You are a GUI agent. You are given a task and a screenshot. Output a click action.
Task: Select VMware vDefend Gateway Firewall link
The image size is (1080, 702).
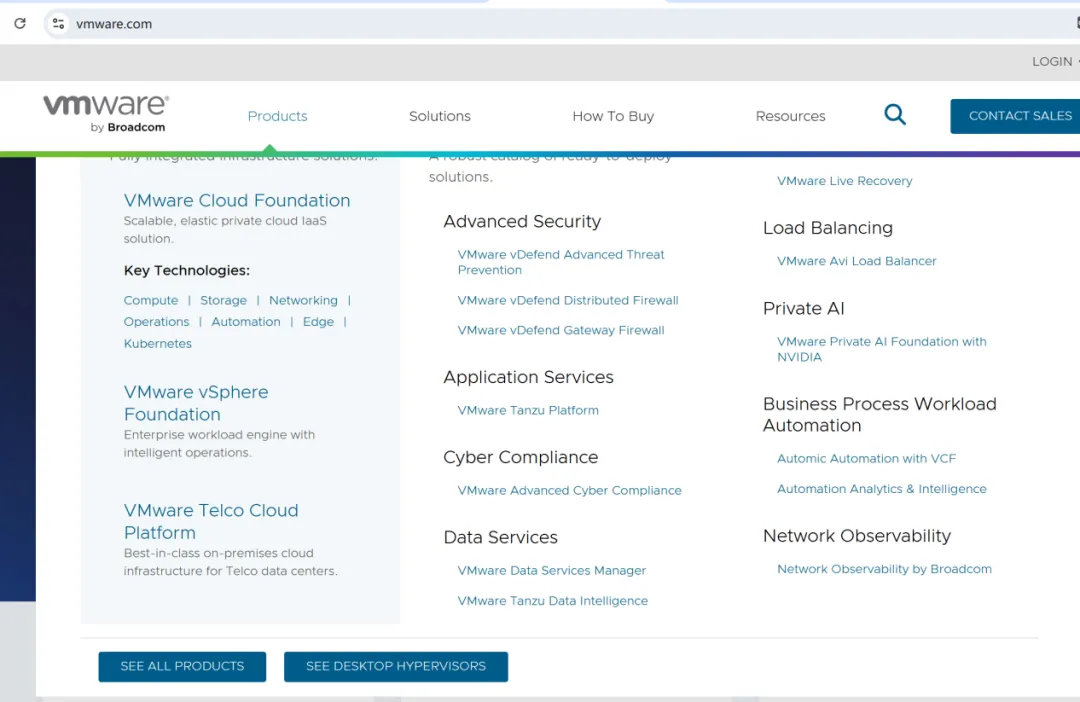560,331
